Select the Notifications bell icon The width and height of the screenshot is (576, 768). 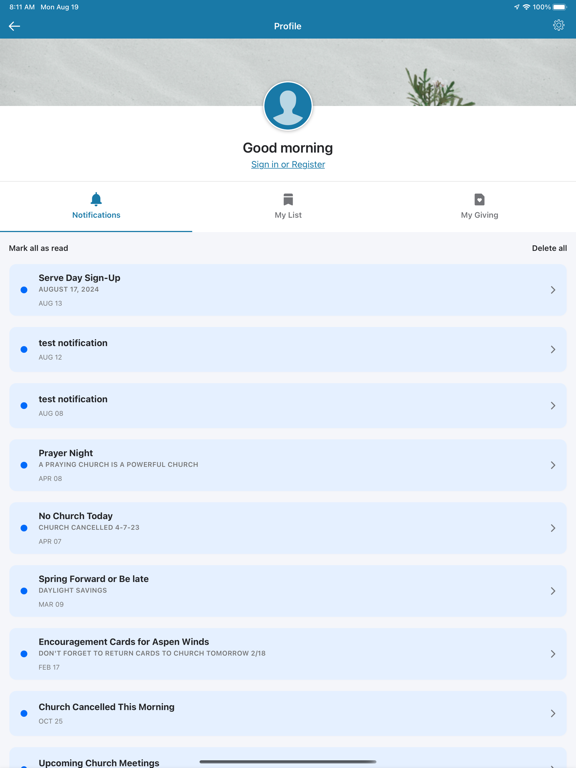(96, 199)
